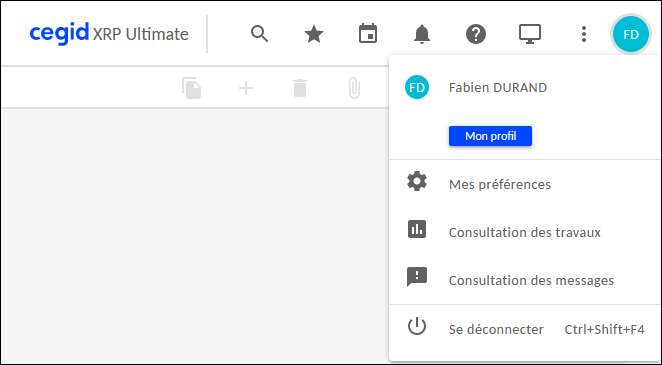This screenshot has width=662, height=365.
Task: Open the help question mark icon
Action: 476,34
